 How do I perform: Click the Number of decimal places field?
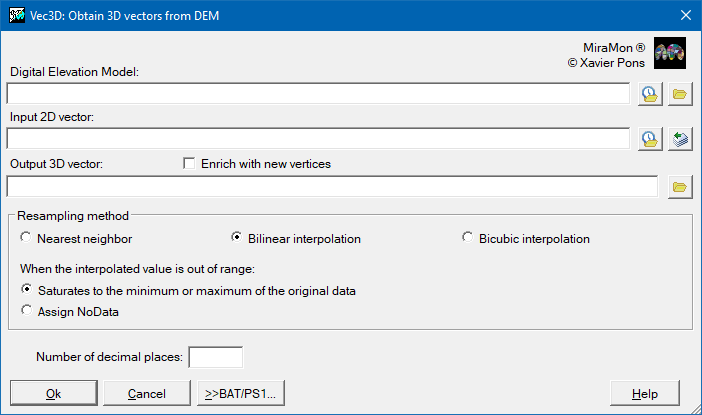(x=216, y=357)
